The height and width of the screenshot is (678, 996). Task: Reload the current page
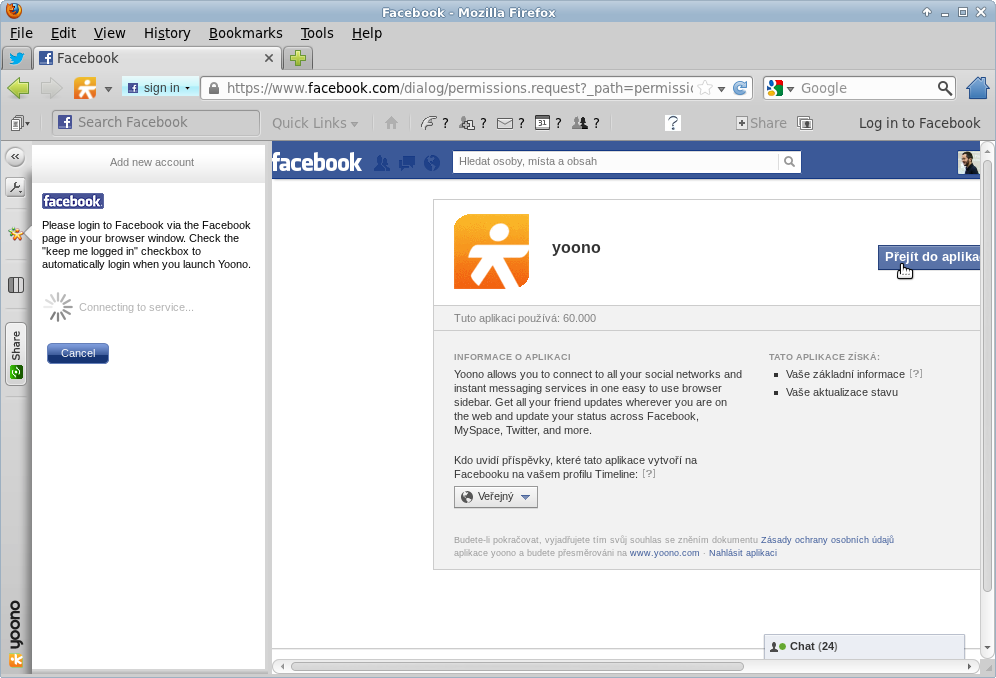(x=740, y=88)
